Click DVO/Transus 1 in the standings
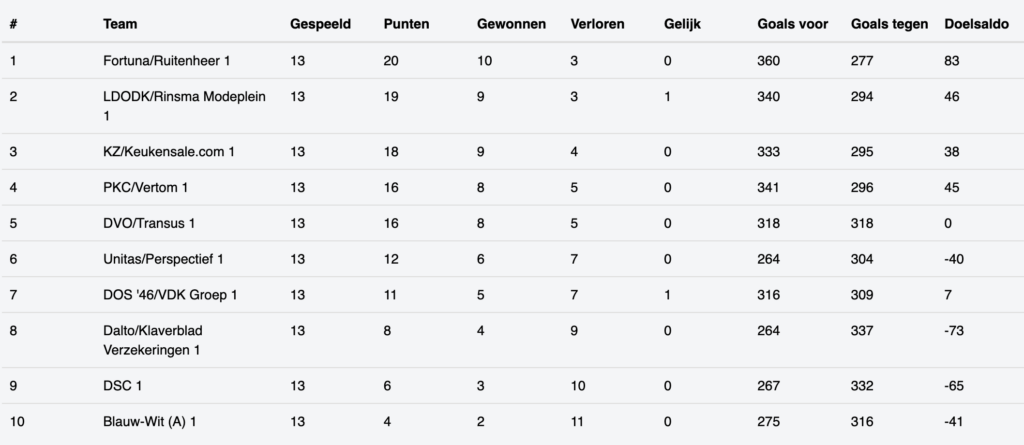The image size is (1024, 445). pyautogui.click(x=149, y=224)
